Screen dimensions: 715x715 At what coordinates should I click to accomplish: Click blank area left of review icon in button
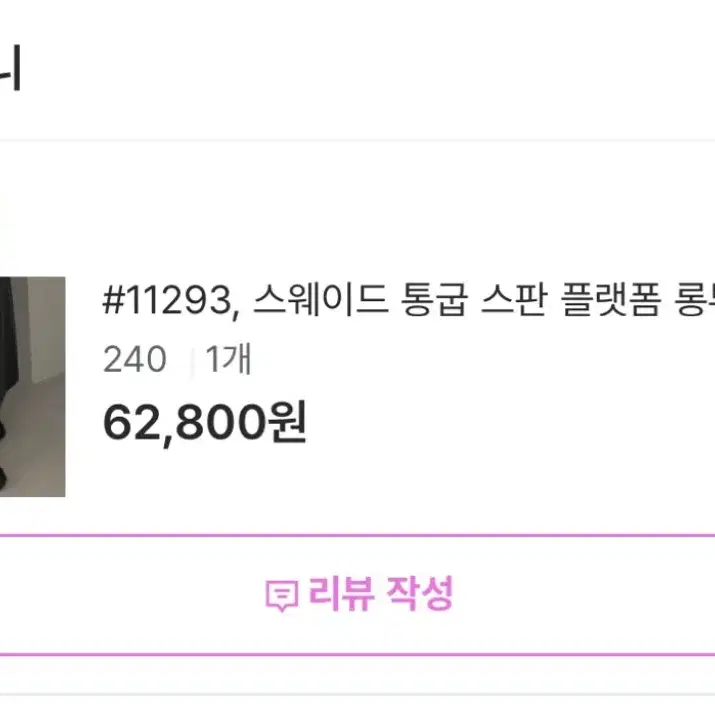(132, 595)
